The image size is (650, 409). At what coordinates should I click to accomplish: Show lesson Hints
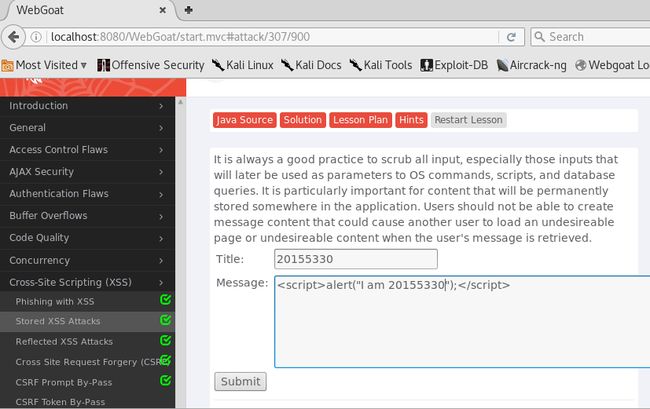411,120
